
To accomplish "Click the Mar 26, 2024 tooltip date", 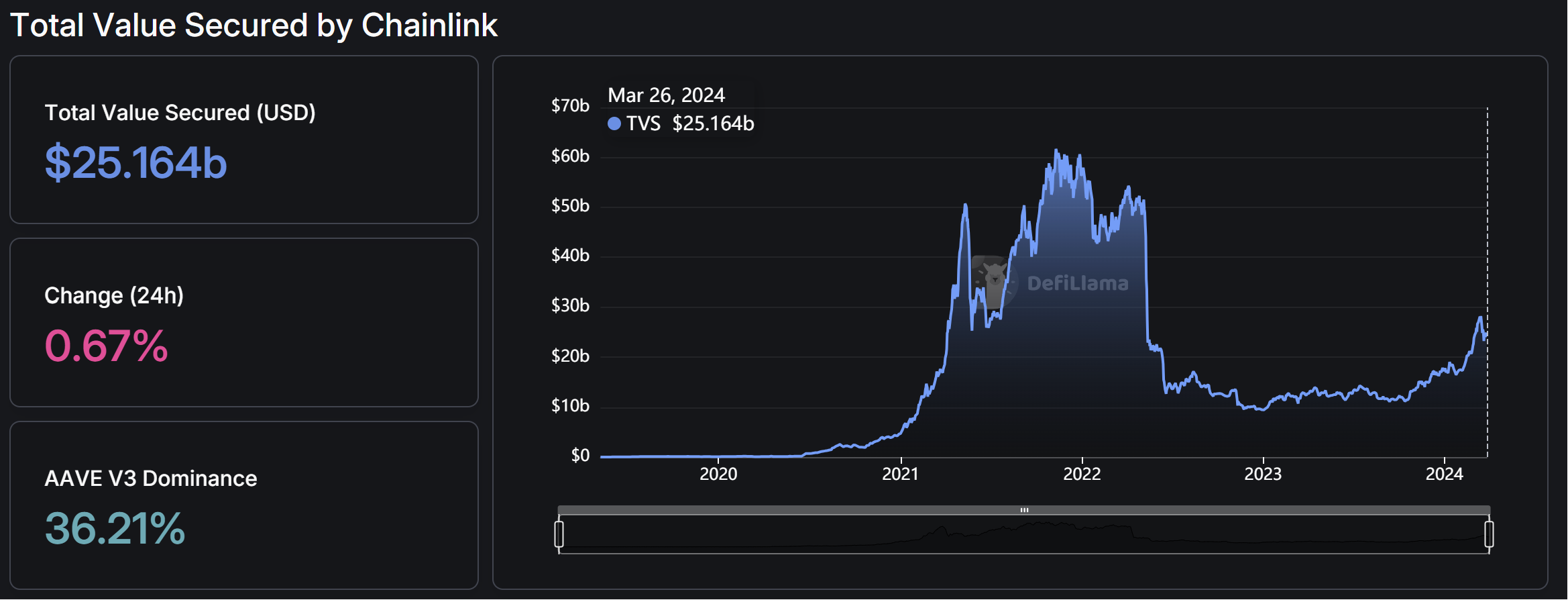I will (666, 95).
